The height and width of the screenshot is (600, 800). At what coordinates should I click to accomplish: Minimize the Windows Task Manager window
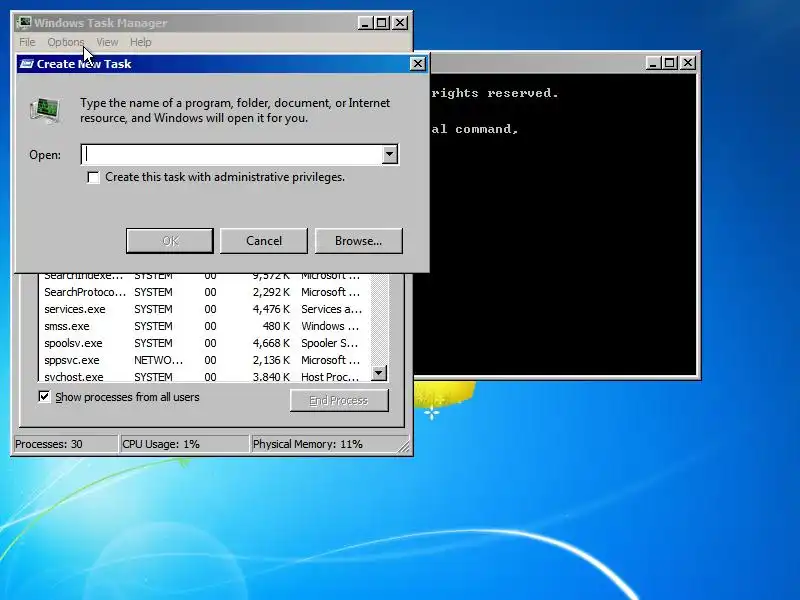point(365,22)
